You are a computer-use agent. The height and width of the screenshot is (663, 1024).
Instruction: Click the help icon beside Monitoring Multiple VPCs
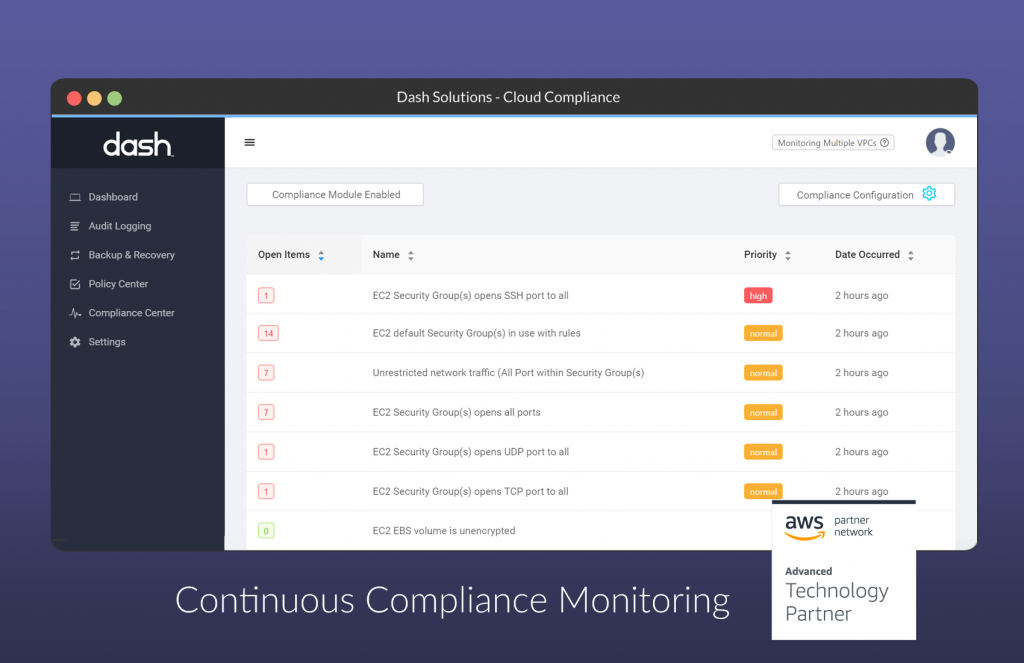click(x=884, y=143)
